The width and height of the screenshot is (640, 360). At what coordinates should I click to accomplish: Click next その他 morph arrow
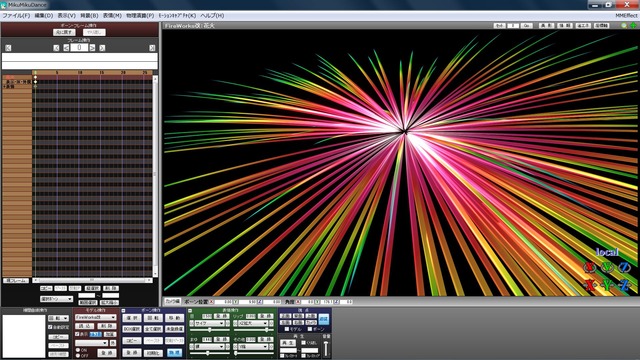click(x=271, y=347)
